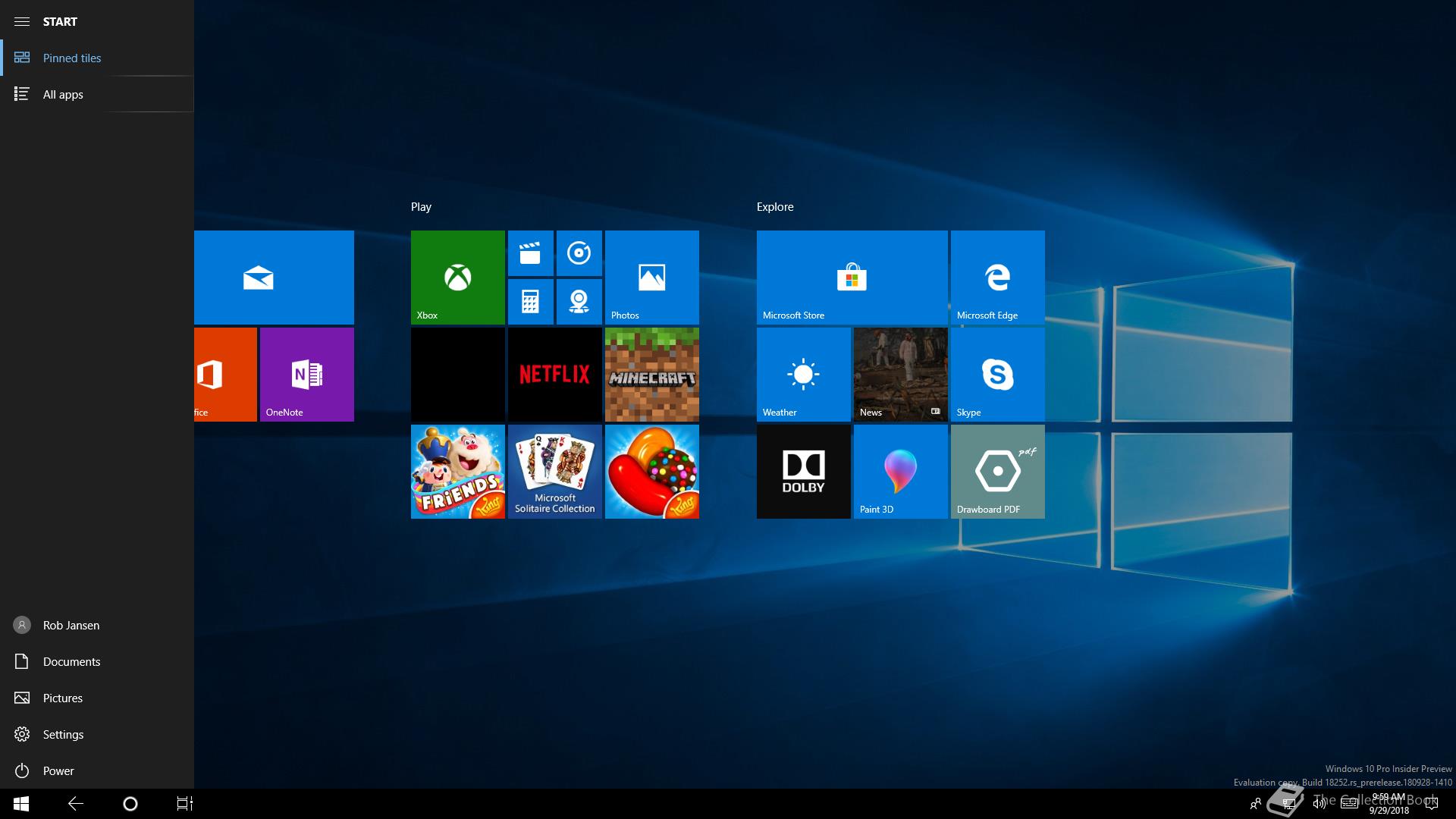
Task: Click the Windows Start button in taskbar
Action: click(21, 804)
